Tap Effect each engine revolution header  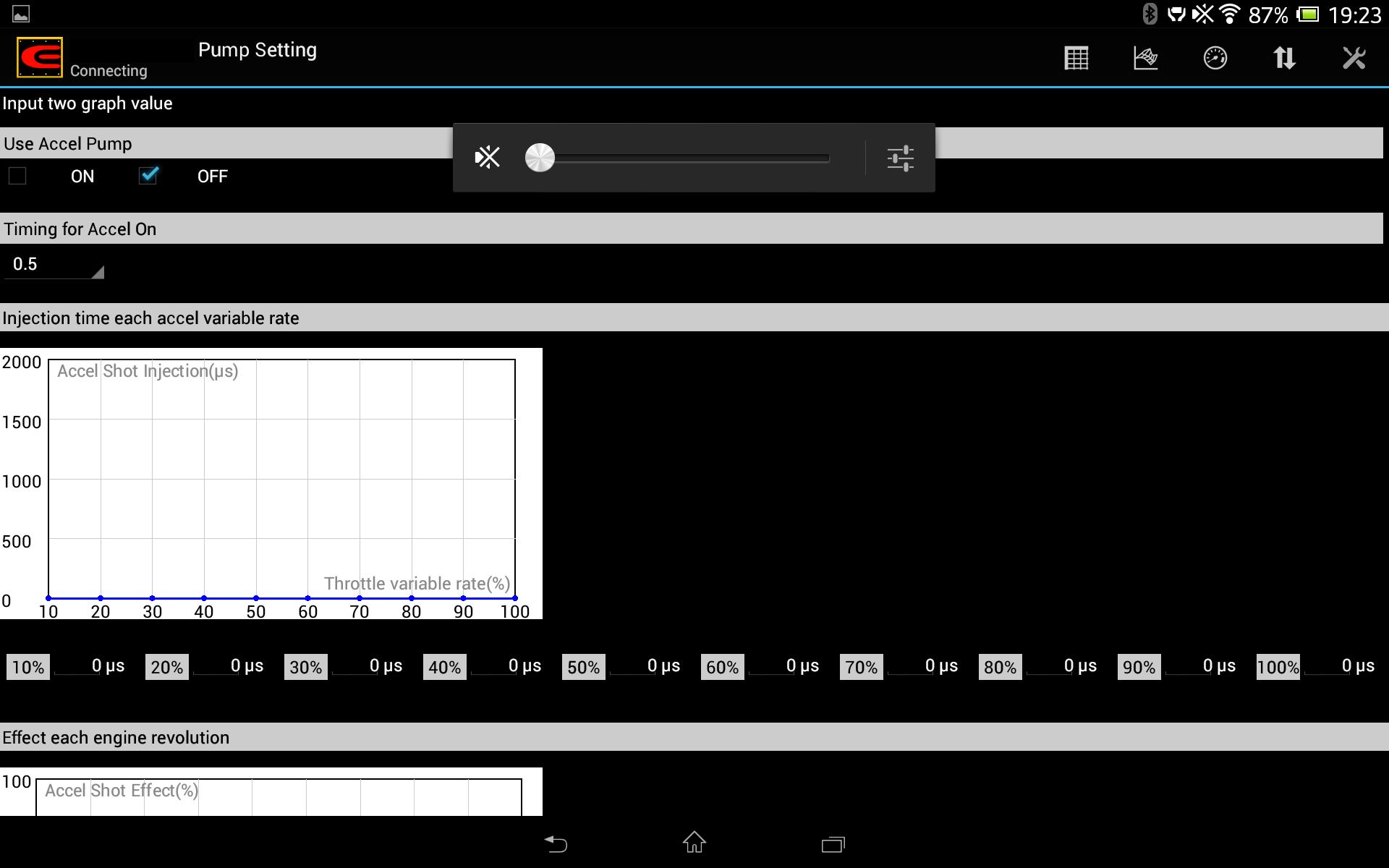[694, 737]
